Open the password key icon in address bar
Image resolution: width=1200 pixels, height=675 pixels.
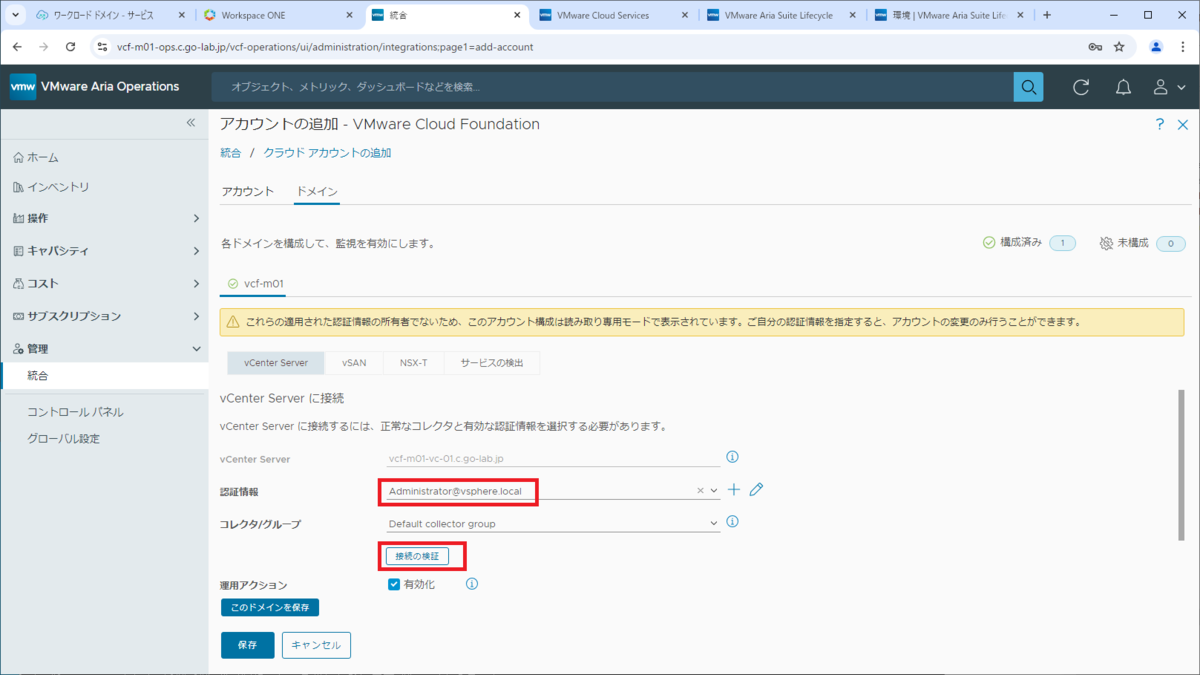coord(1095,47)
